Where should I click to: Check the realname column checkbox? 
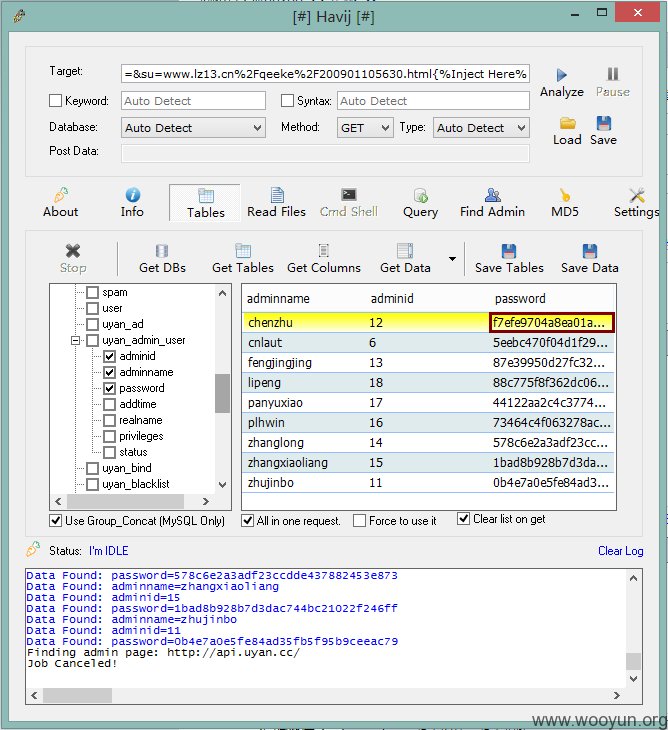coord(109,420)
